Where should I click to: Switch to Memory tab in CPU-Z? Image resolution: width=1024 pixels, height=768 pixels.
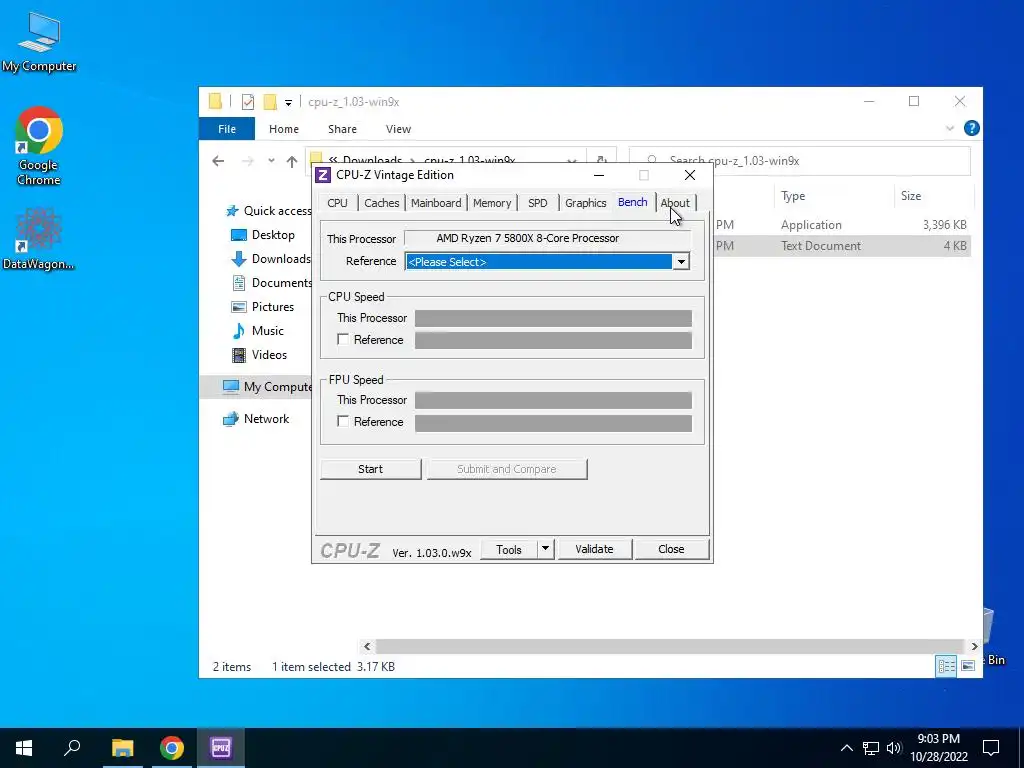[x=492, y=203]
